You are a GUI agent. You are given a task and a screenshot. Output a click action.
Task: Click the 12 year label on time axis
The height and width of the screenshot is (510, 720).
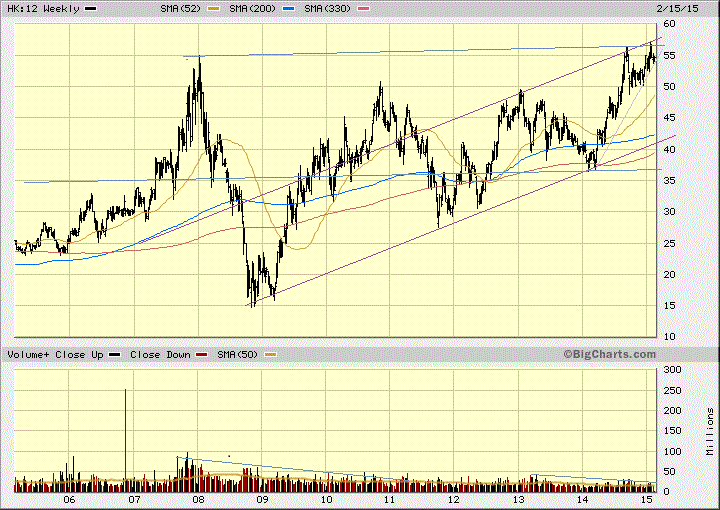(454, 500)
